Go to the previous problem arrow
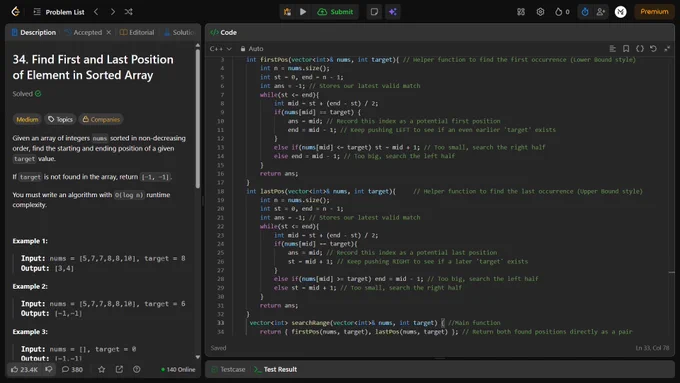This screenshot has height=383, width=680. (96, 12)
